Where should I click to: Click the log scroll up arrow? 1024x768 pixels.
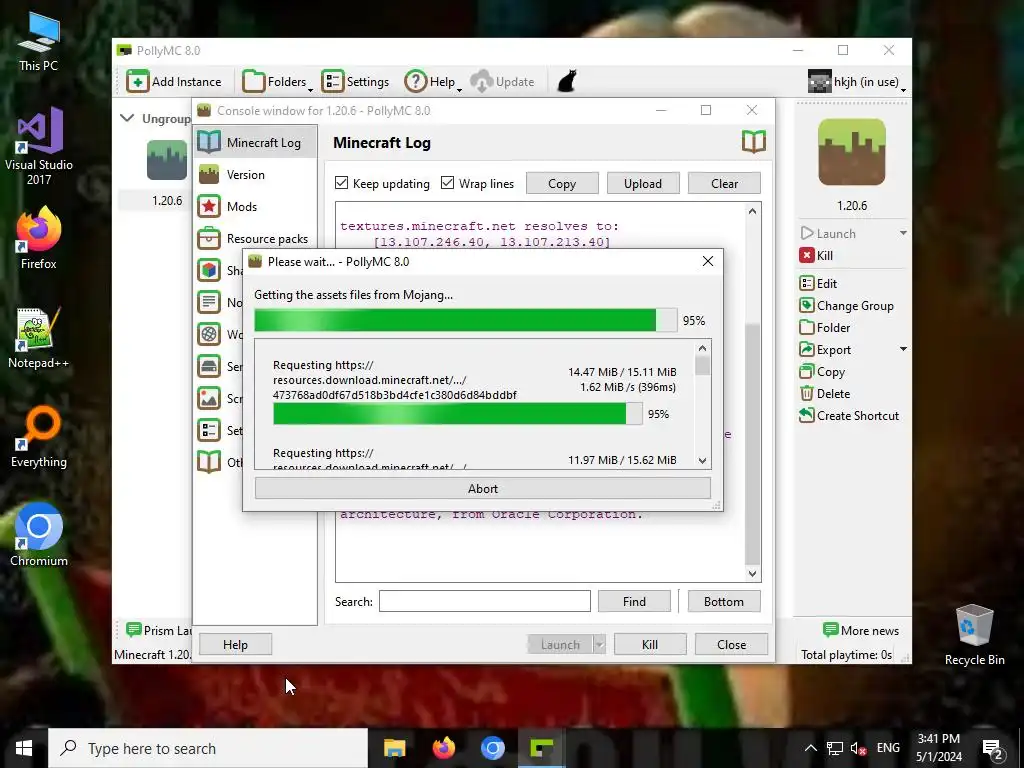click(752, 211)
